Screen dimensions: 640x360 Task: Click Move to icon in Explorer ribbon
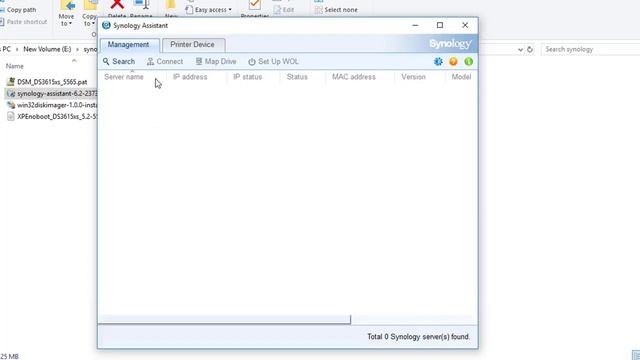67,6
